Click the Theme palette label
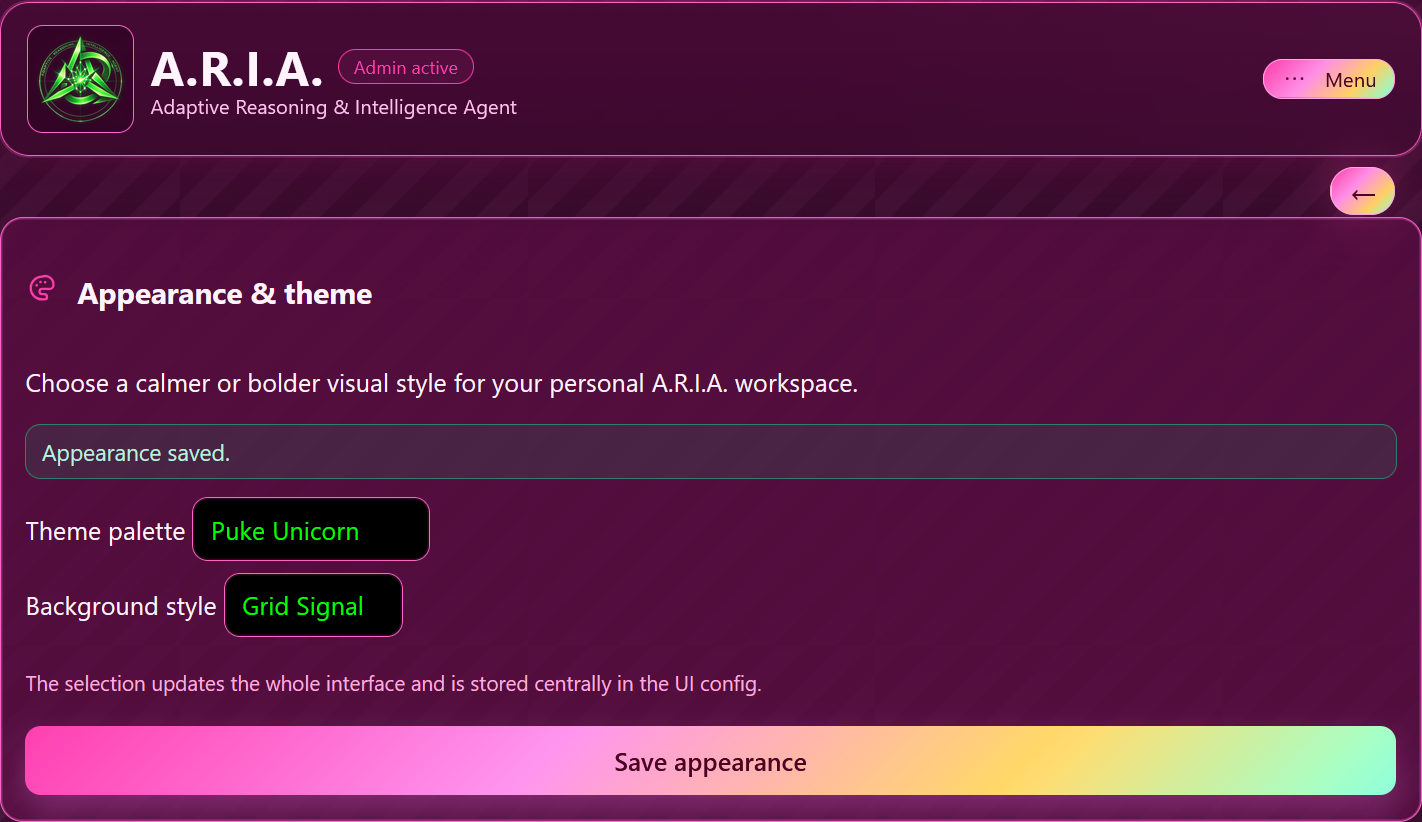The width and height of the screenshot is (1422, 822). click(105, 531)
